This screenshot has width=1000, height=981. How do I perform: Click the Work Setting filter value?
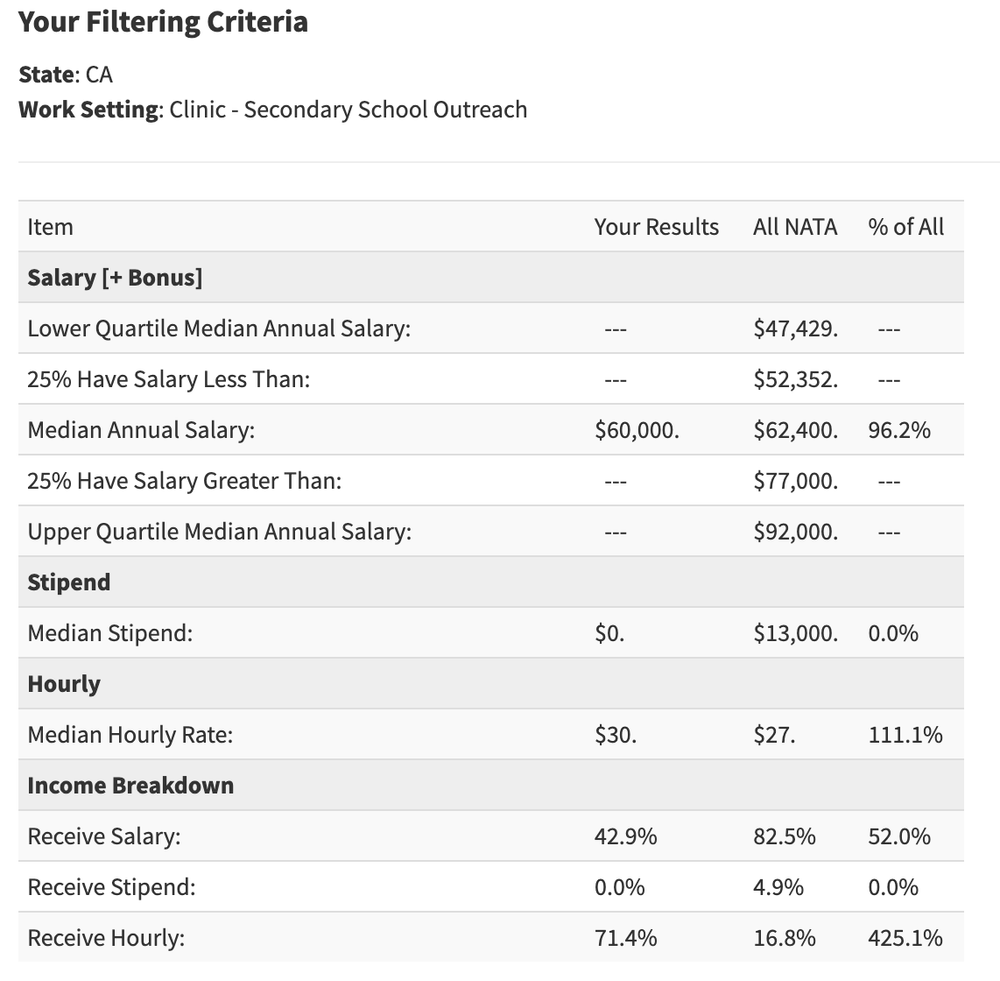tap(348, 109)
